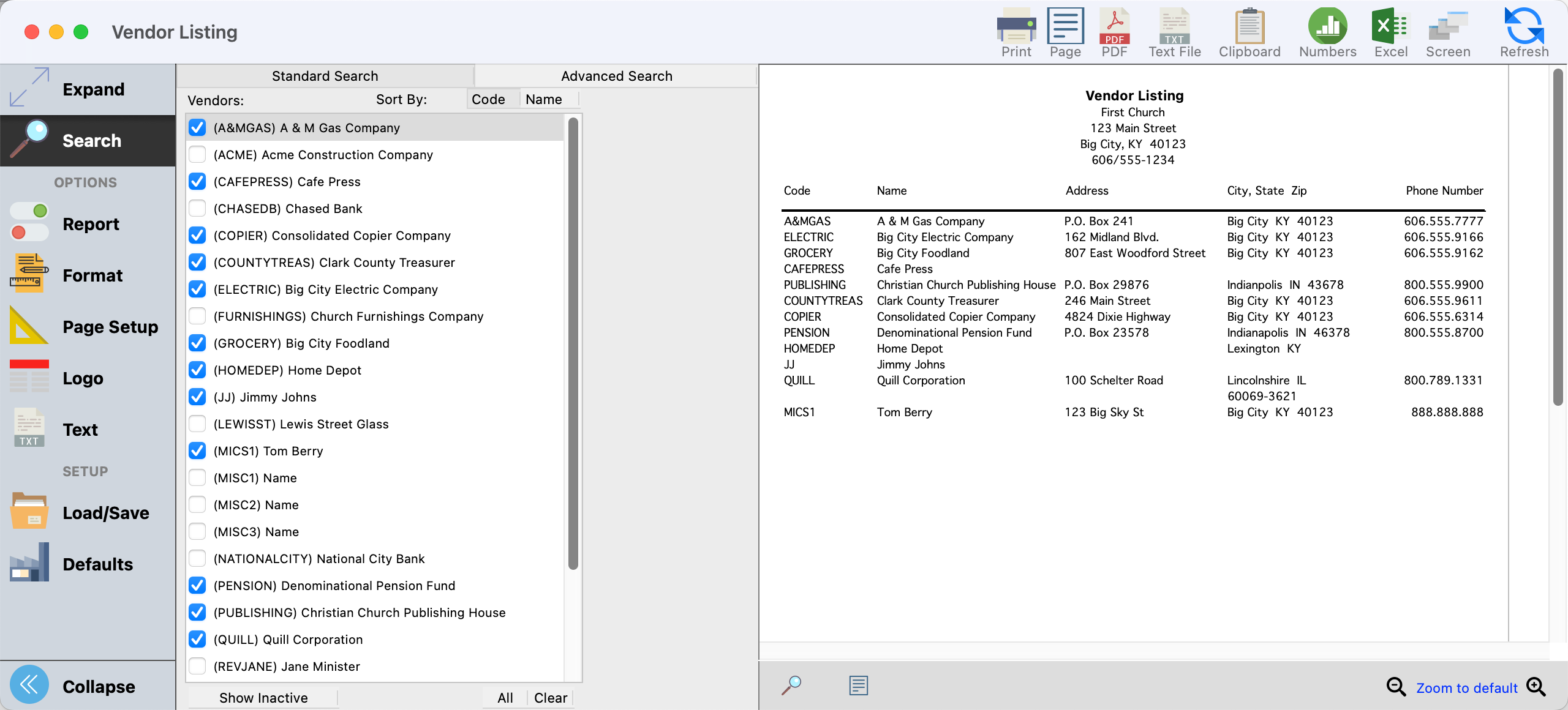Check the Acme Construction Company checkbox
The image size is (1568, 710).
[197, 155]
